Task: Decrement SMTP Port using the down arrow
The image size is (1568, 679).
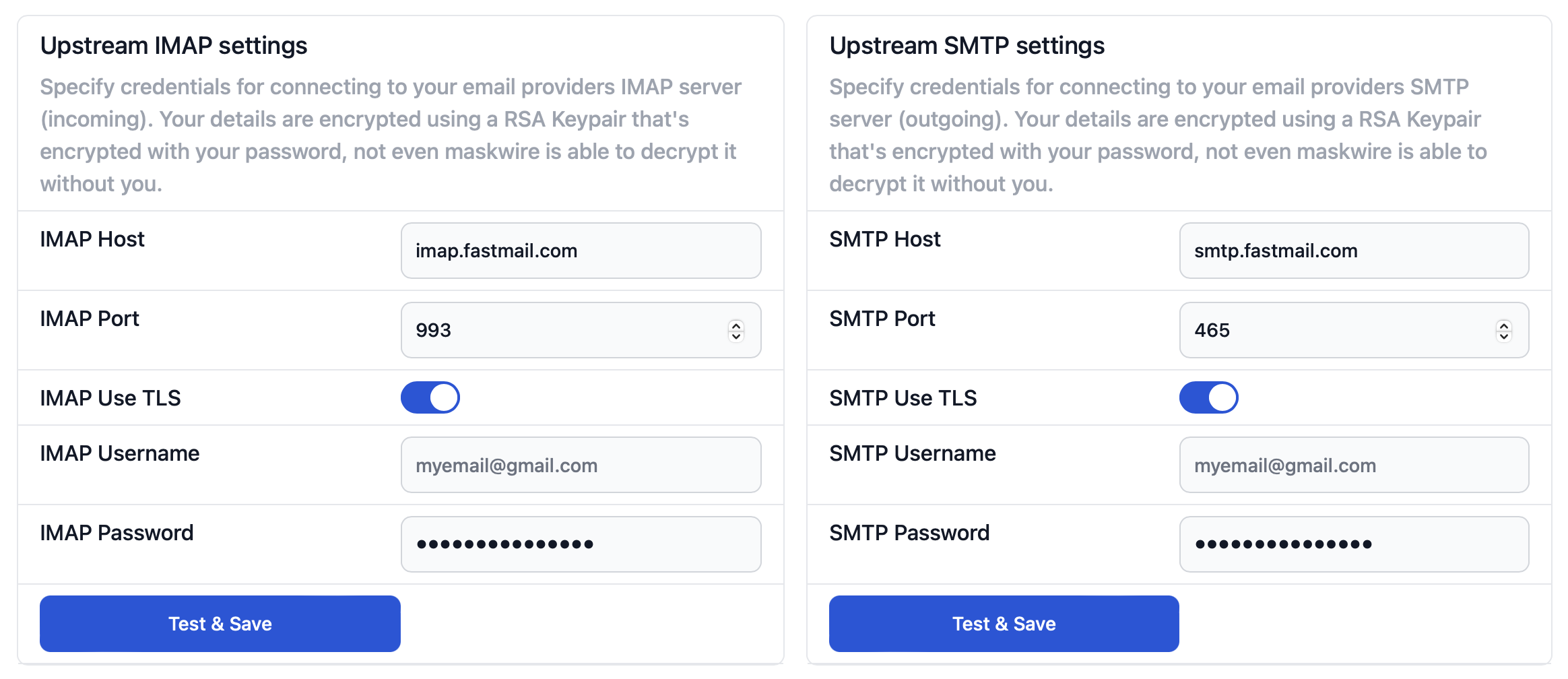Action: (1504, 335)
